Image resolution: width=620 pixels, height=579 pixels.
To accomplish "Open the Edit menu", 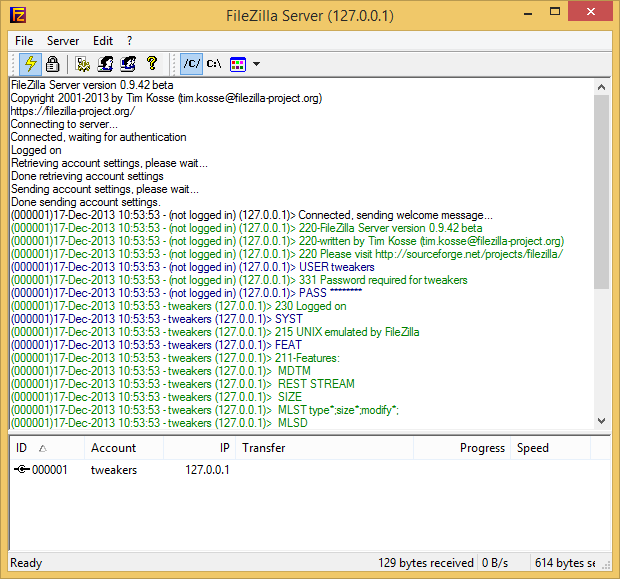I will click(103, 41).
